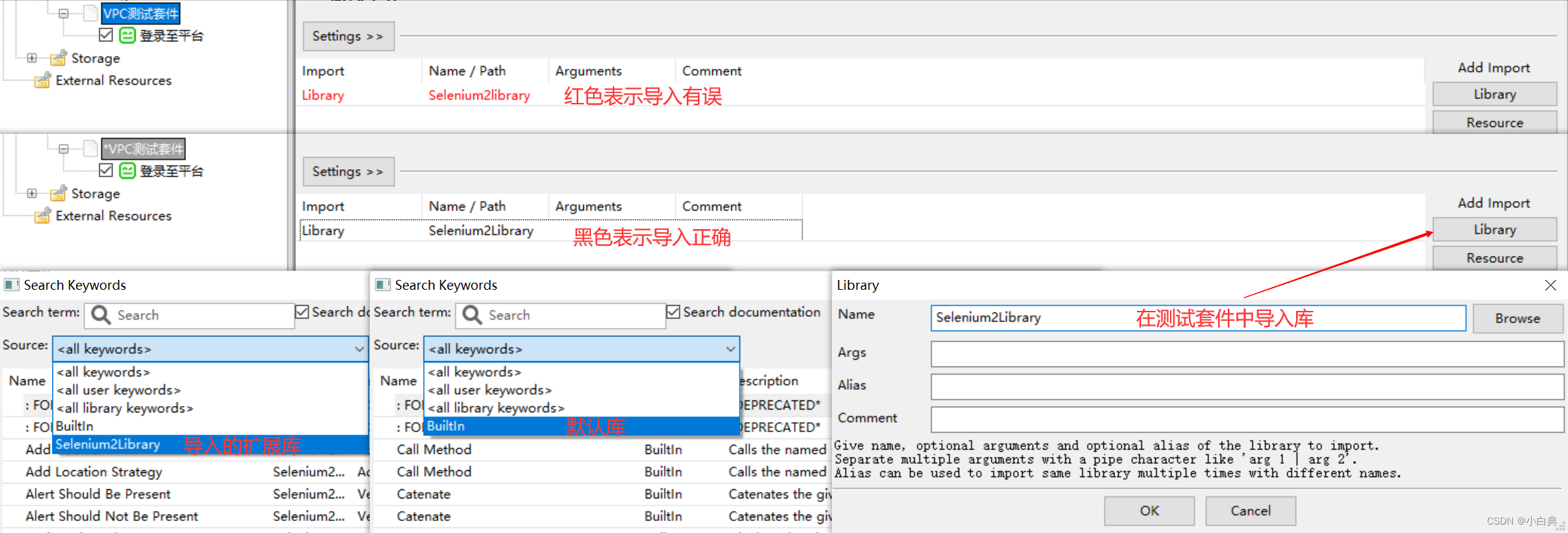Click magnifier icon in left Search Keywords window
Screen dimensions: 1568x533
click(101, 315)
